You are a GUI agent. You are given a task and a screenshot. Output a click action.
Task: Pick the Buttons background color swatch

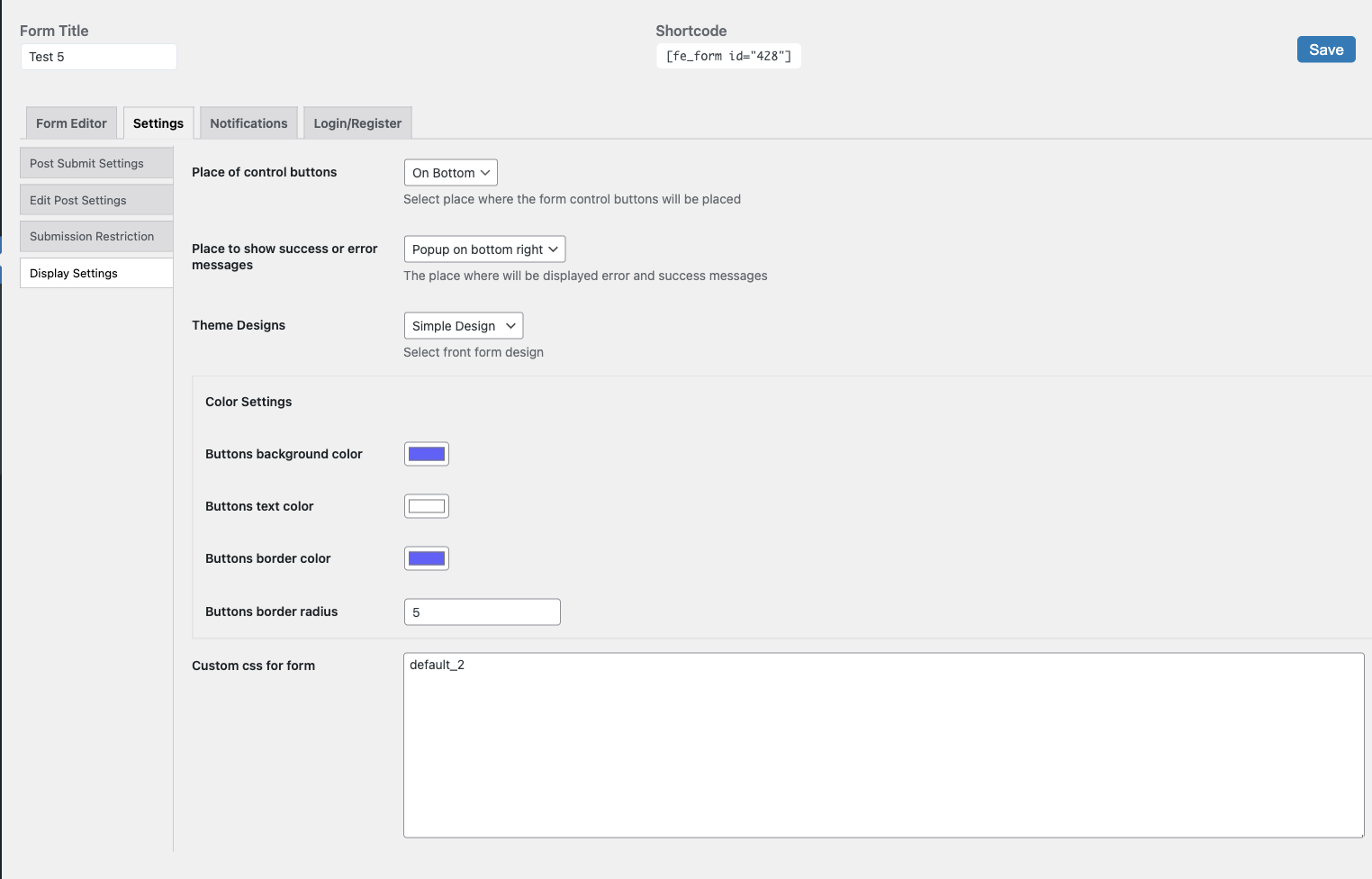click(x=427, y=454)
